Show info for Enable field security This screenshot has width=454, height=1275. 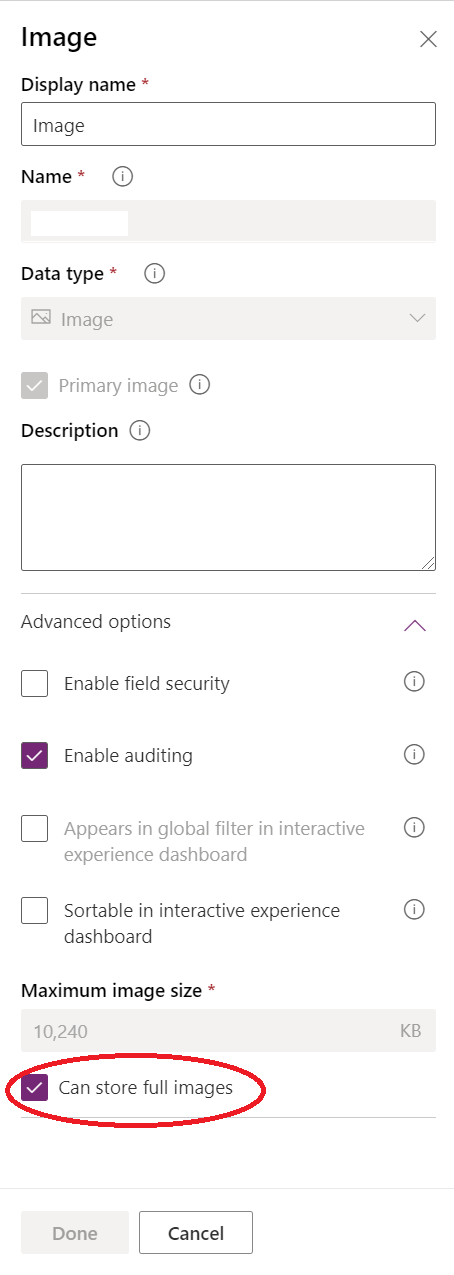point(414,682)
